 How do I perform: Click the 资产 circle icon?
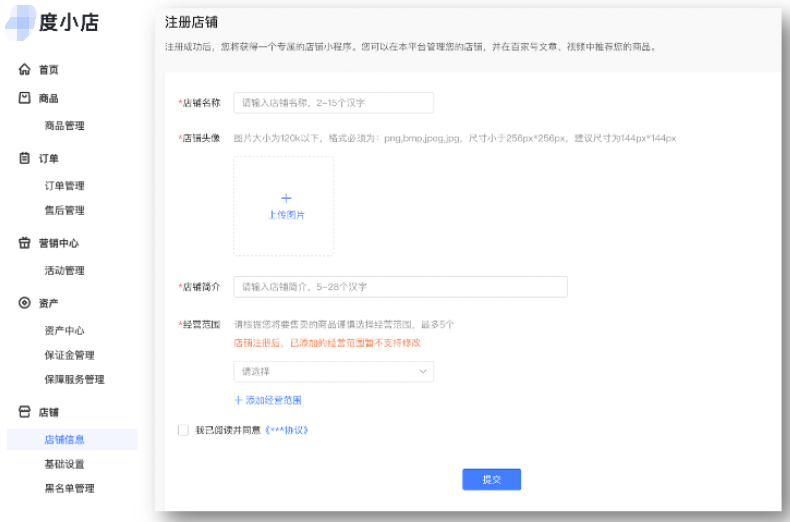(x=25, y=303)
